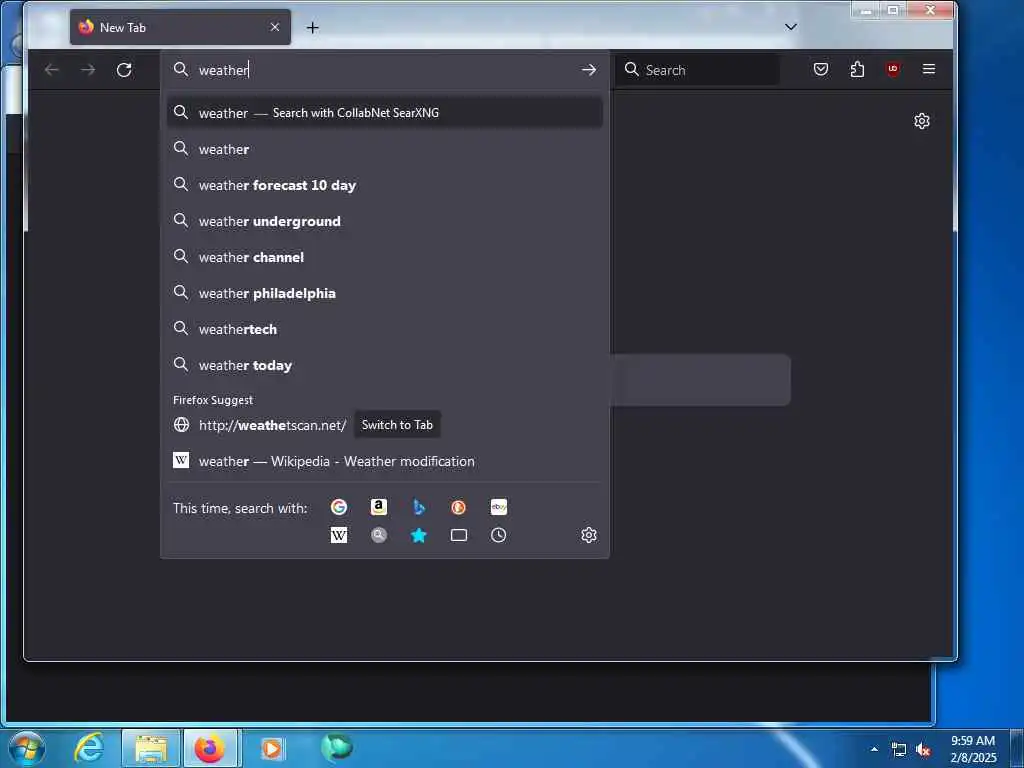
Task: Choose Search with CollabNet SearXNG result
Action: [385, 113]
